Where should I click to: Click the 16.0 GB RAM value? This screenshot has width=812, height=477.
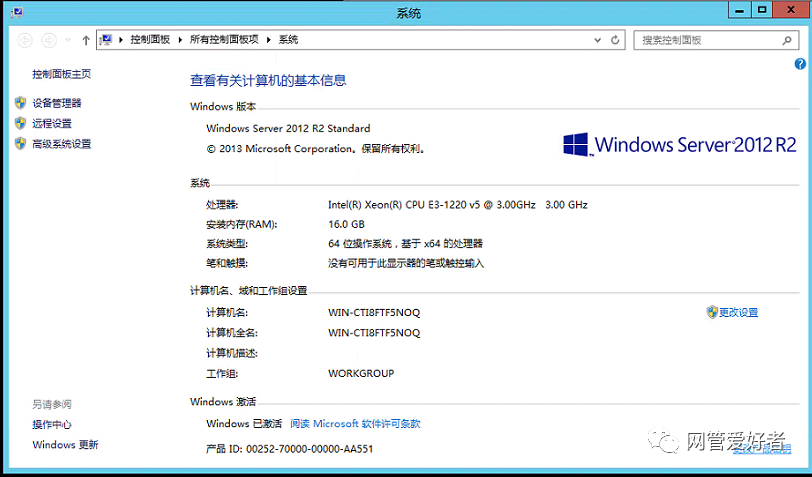coord(346,224)
